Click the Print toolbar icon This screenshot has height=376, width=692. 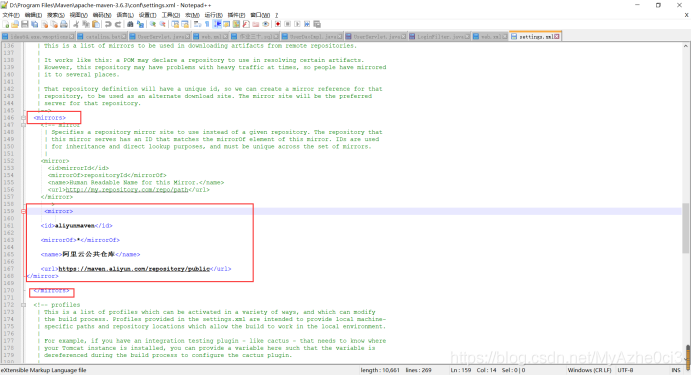(x=64, y=24)
